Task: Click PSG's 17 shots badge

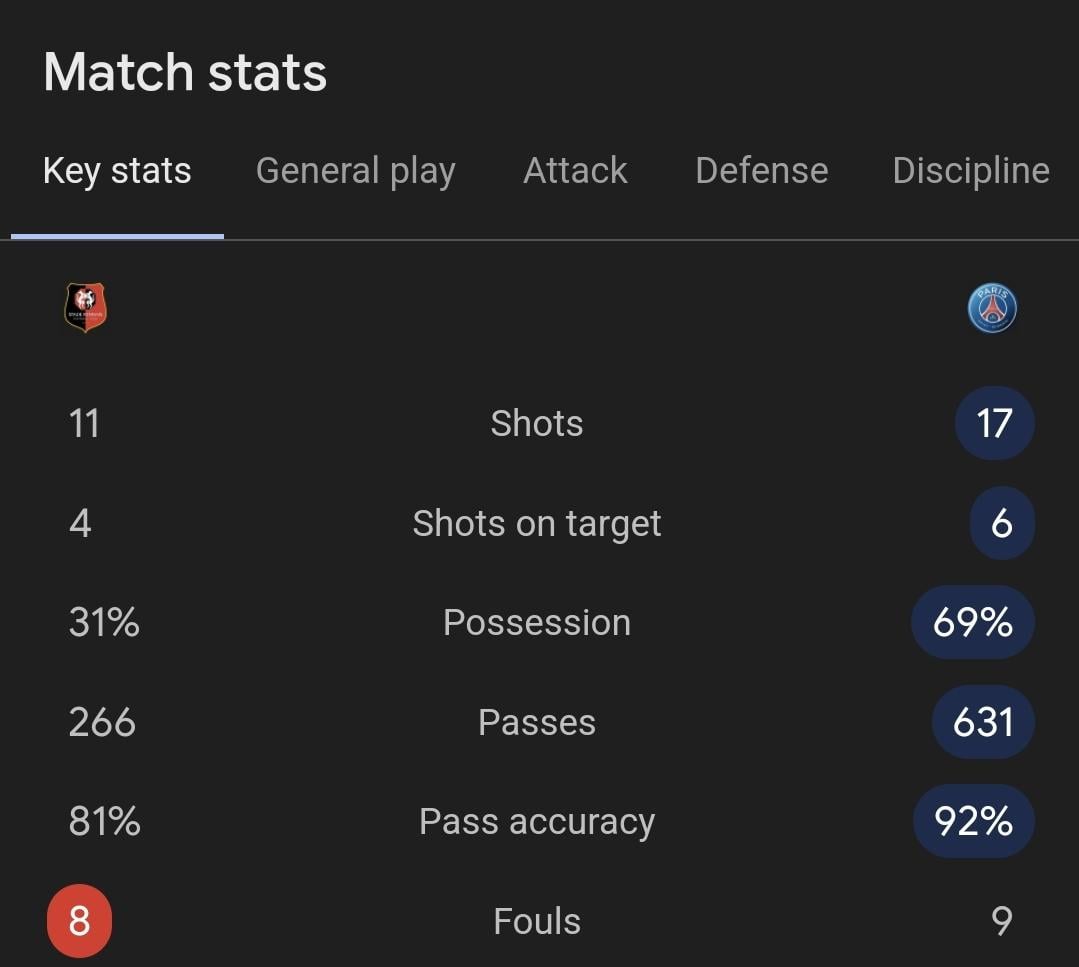Action: (x=994, y=423)
